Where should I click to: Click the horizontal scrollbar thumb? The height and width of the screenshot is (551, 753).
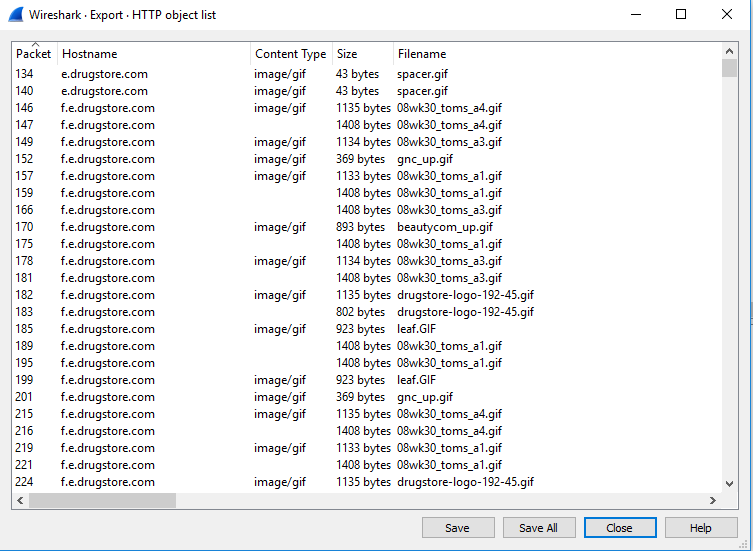102,500
